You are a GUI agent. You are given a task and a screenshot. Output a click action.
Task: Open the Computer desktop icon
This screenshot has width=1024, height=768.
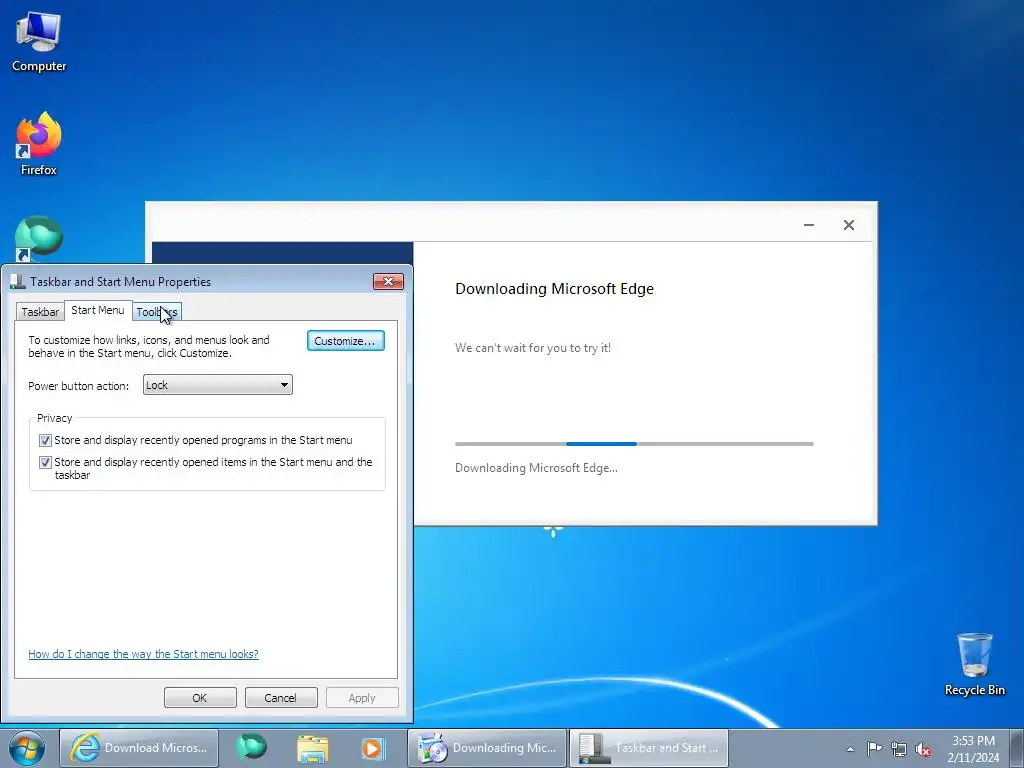point(39,42)
